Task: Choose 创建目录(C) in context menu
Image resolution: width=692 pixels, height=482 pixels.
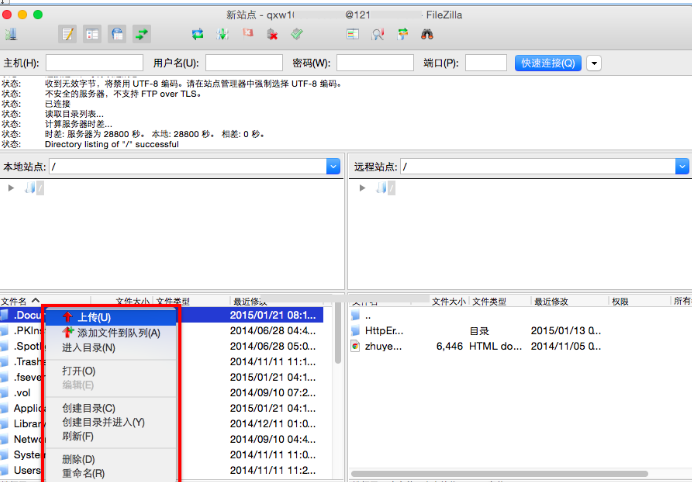Action: 111,408
